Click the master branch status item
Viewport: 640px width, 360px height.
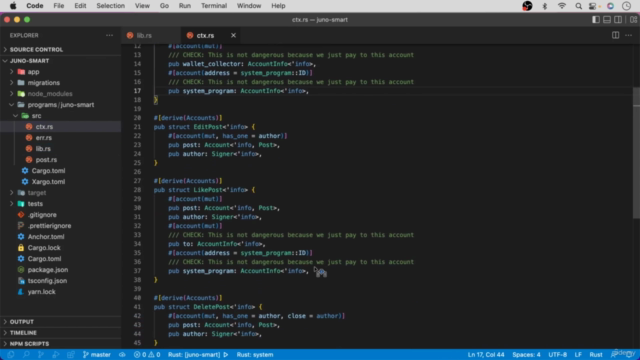tap(97, 355)
